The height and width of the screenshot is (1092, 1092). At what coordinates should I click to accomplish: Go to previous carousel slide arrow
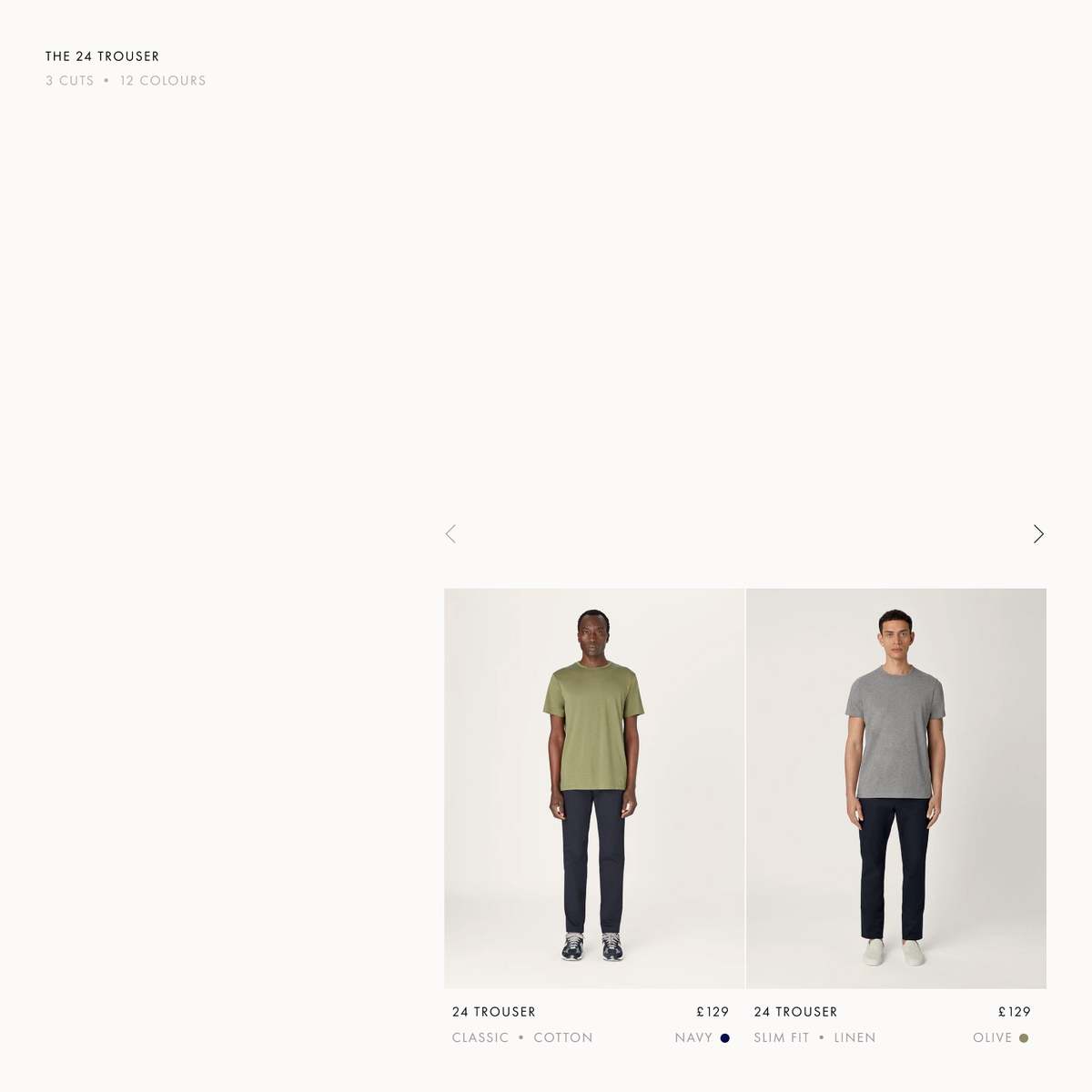(x=450, y=534)
